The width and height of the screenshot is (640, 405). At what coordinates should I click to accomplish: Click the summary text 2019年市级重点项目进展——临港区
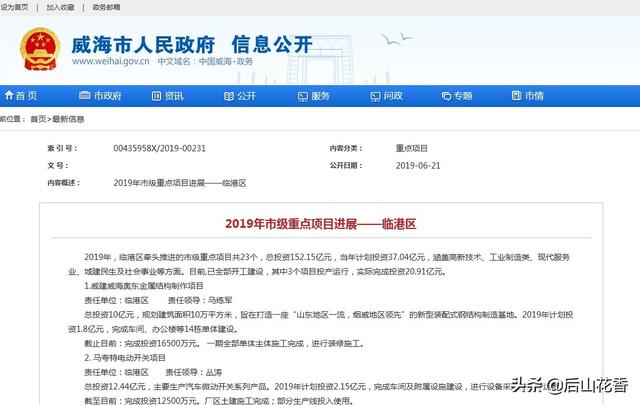click(x=180, y=183)
